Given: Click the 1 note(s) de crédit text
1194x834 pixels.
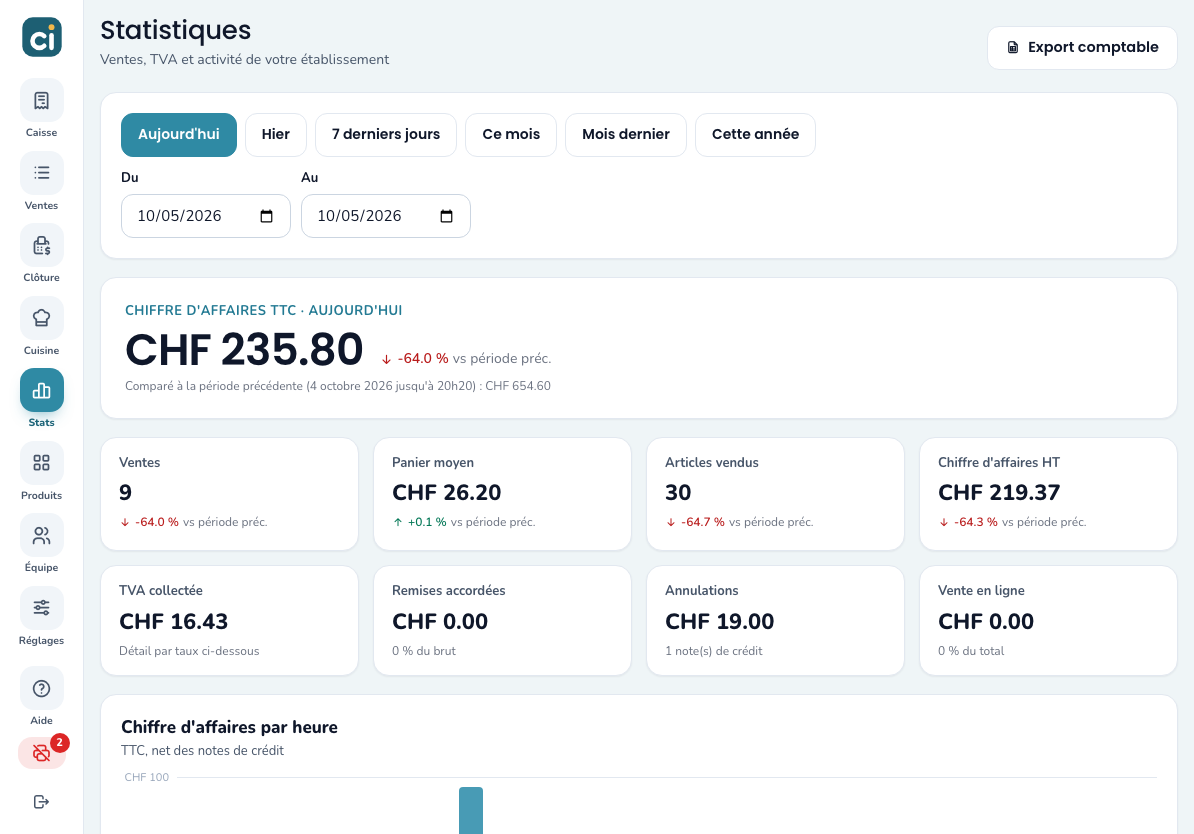Looking at the screenshot, I should (714, 651).
